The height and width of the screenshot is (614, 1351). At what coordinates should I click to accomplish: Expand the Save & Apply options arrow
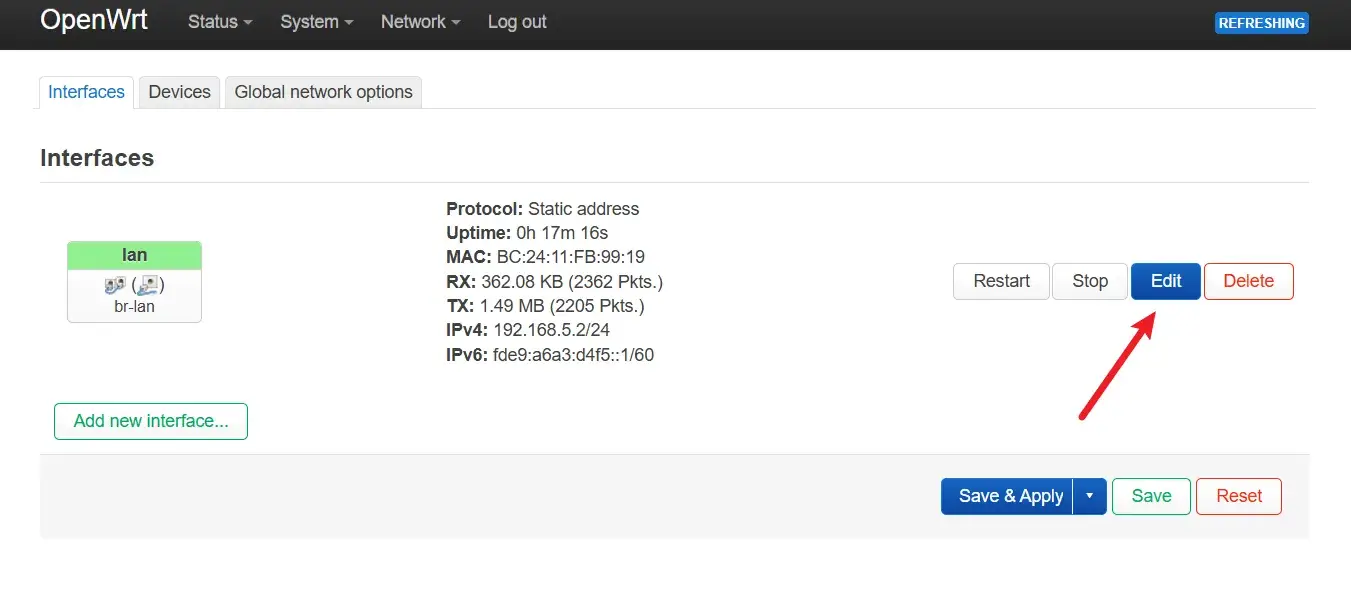pyautogui.click(x=1089, y=496)
